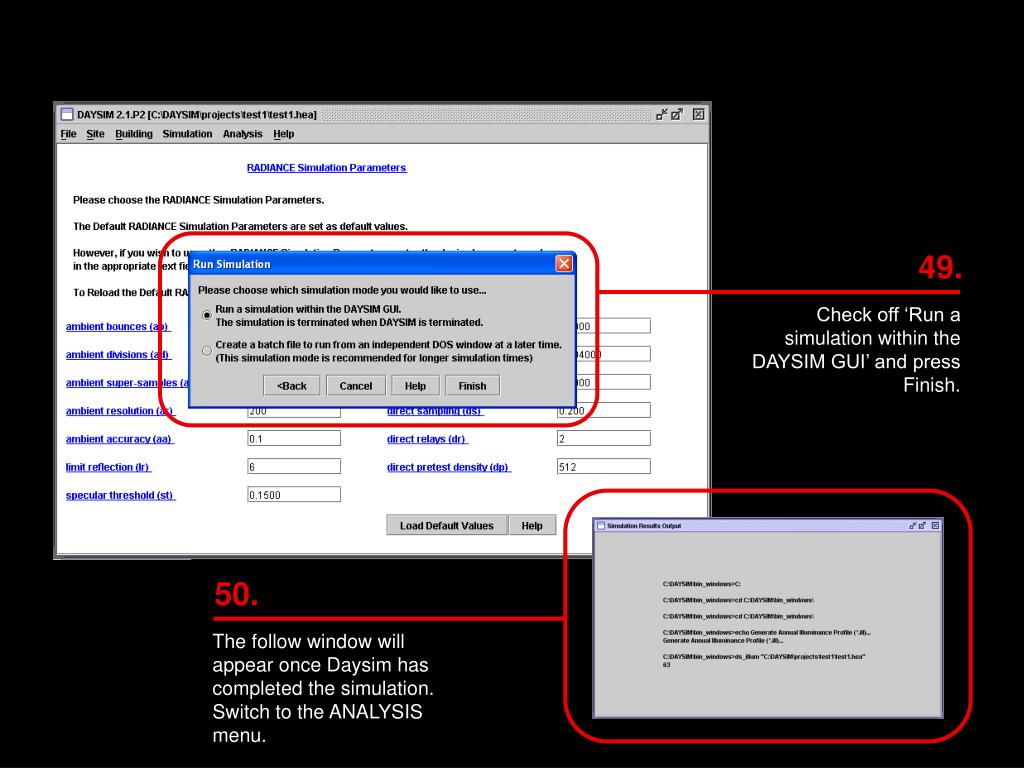Maximize the DAYSIM main window
The height and width of the screenshot is (768, 1024).
click(x=677, y=114)
